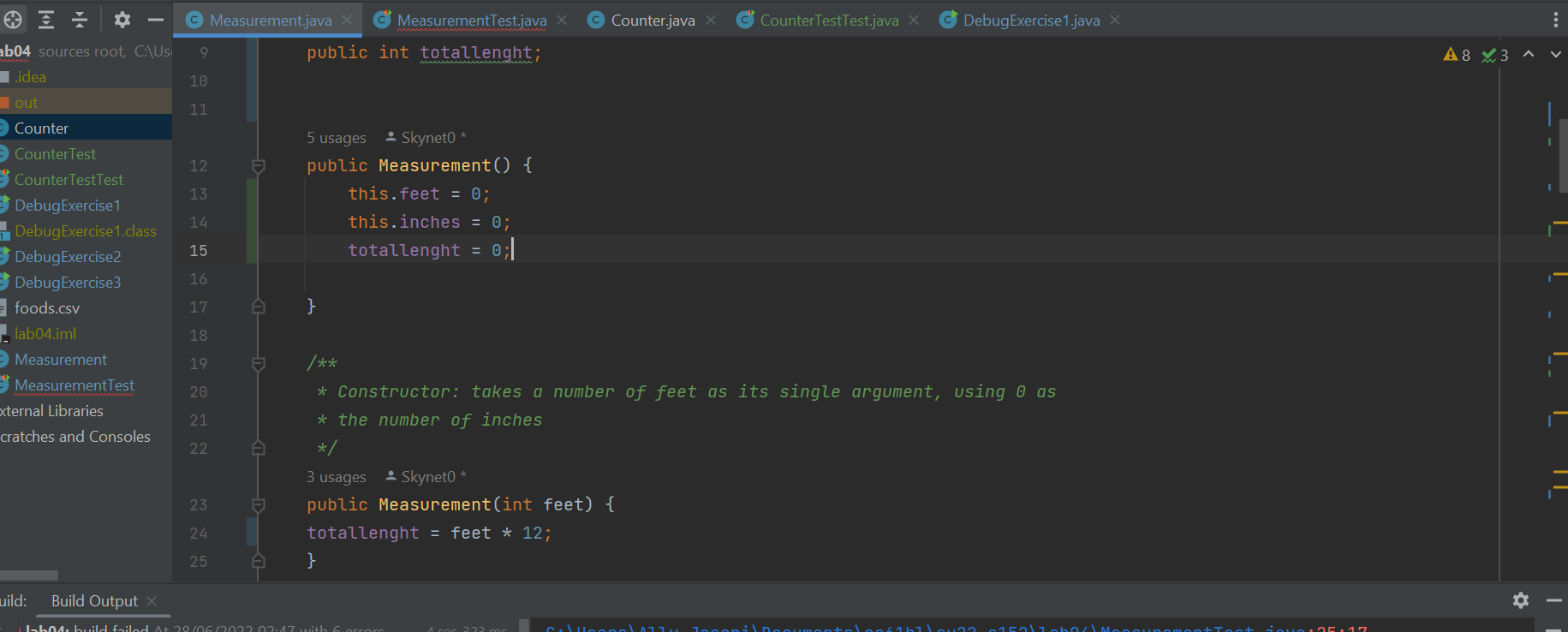The width and height of the screenshot is (1568, 632).
Task: Hide the project tool window with minus icon
Action: pos(155,19)
